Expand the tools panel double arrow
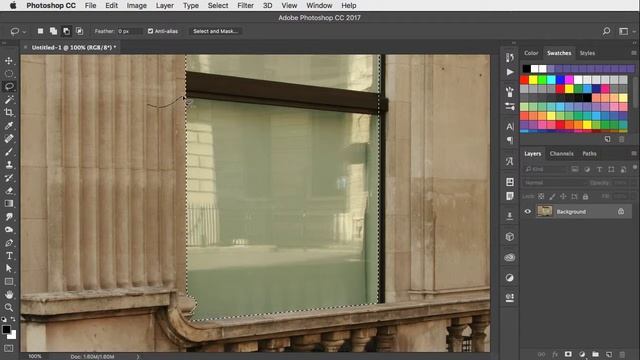Viewport: 640px width, 360px height. [4, 43]
